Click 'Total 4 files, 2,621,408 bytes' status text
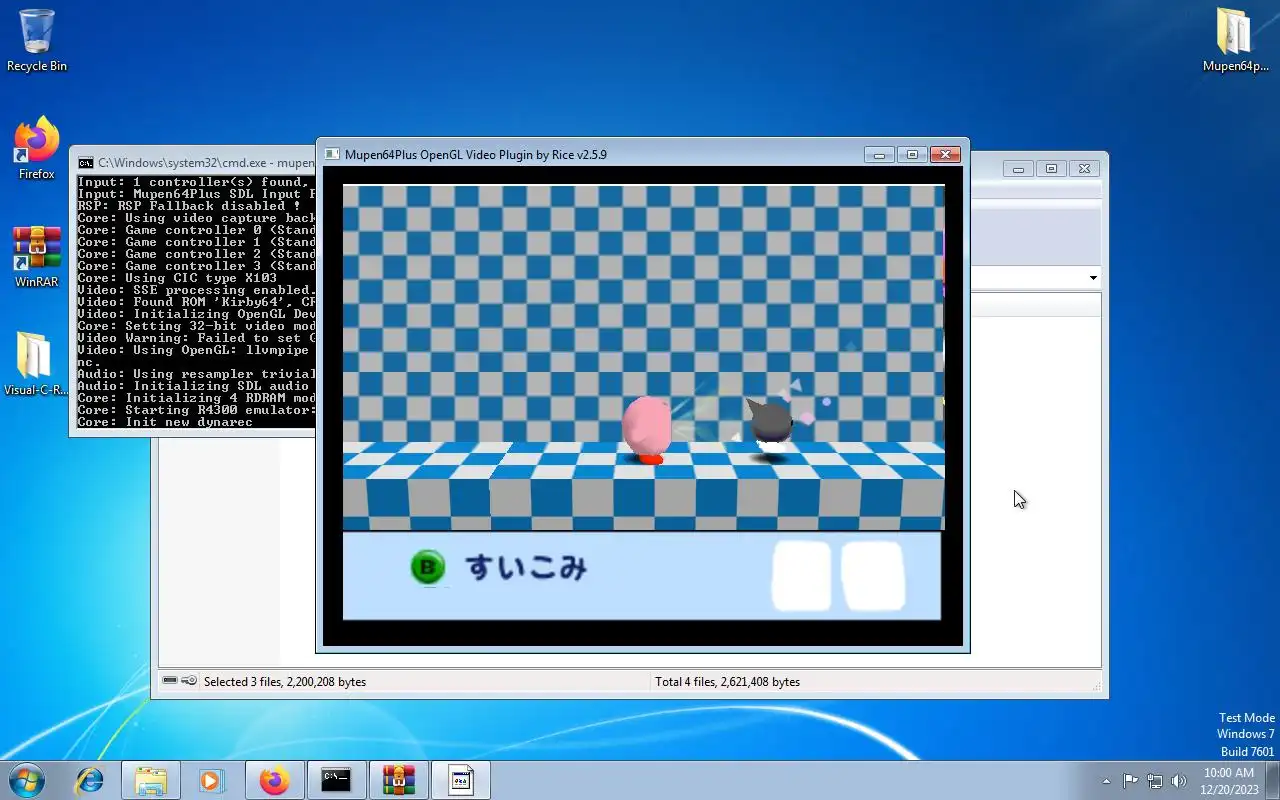The width and height of the screenshot is (1280, 800). (x=727, y=682)
